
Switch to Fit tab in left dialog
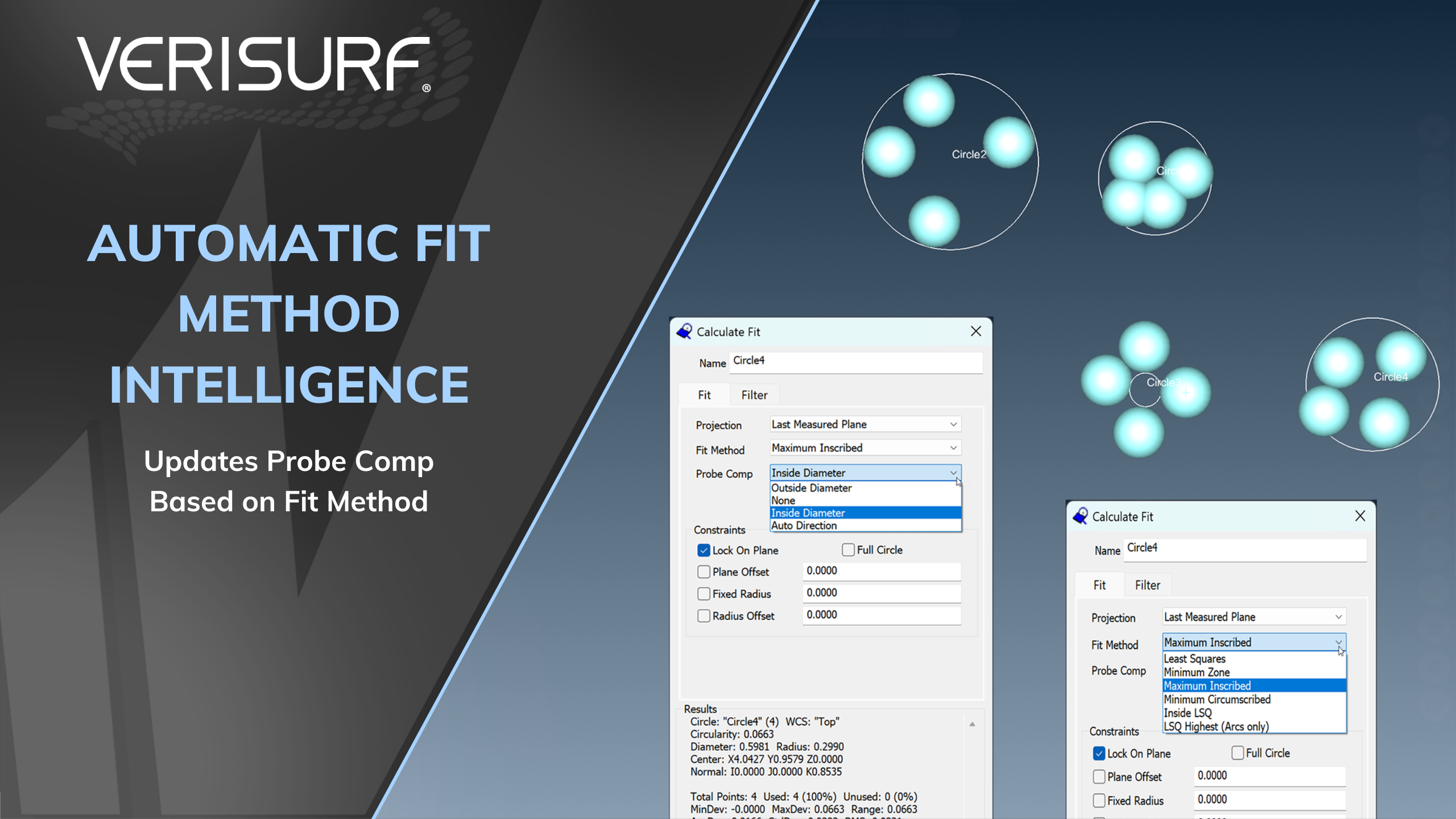pyautogui.click(x=704, y=395)
